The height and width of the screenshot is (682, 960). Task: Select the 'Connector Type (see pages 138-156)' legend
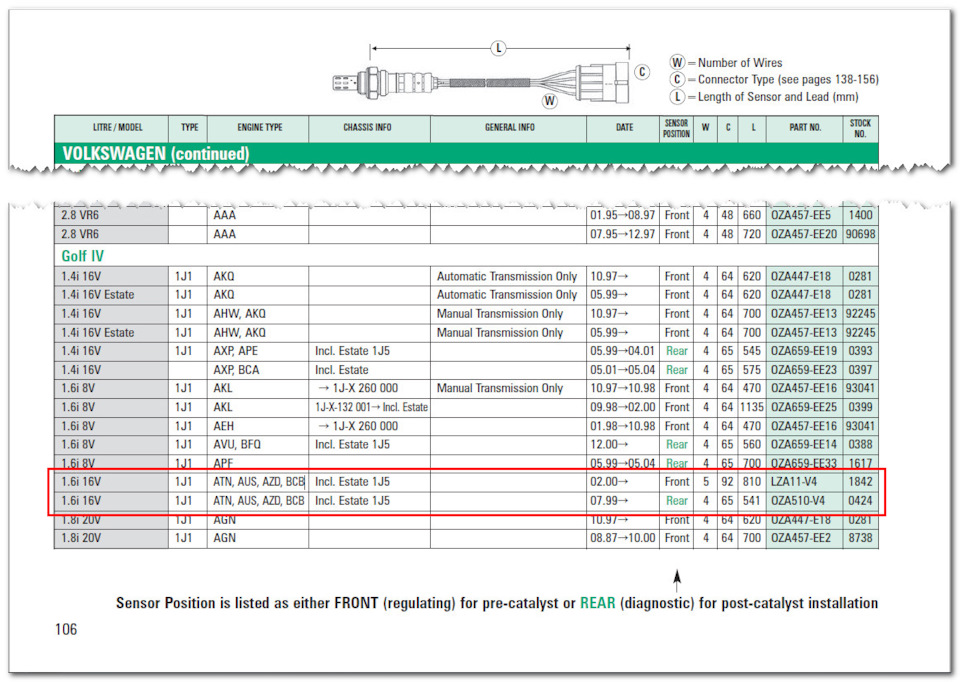(x=774, y=80)
